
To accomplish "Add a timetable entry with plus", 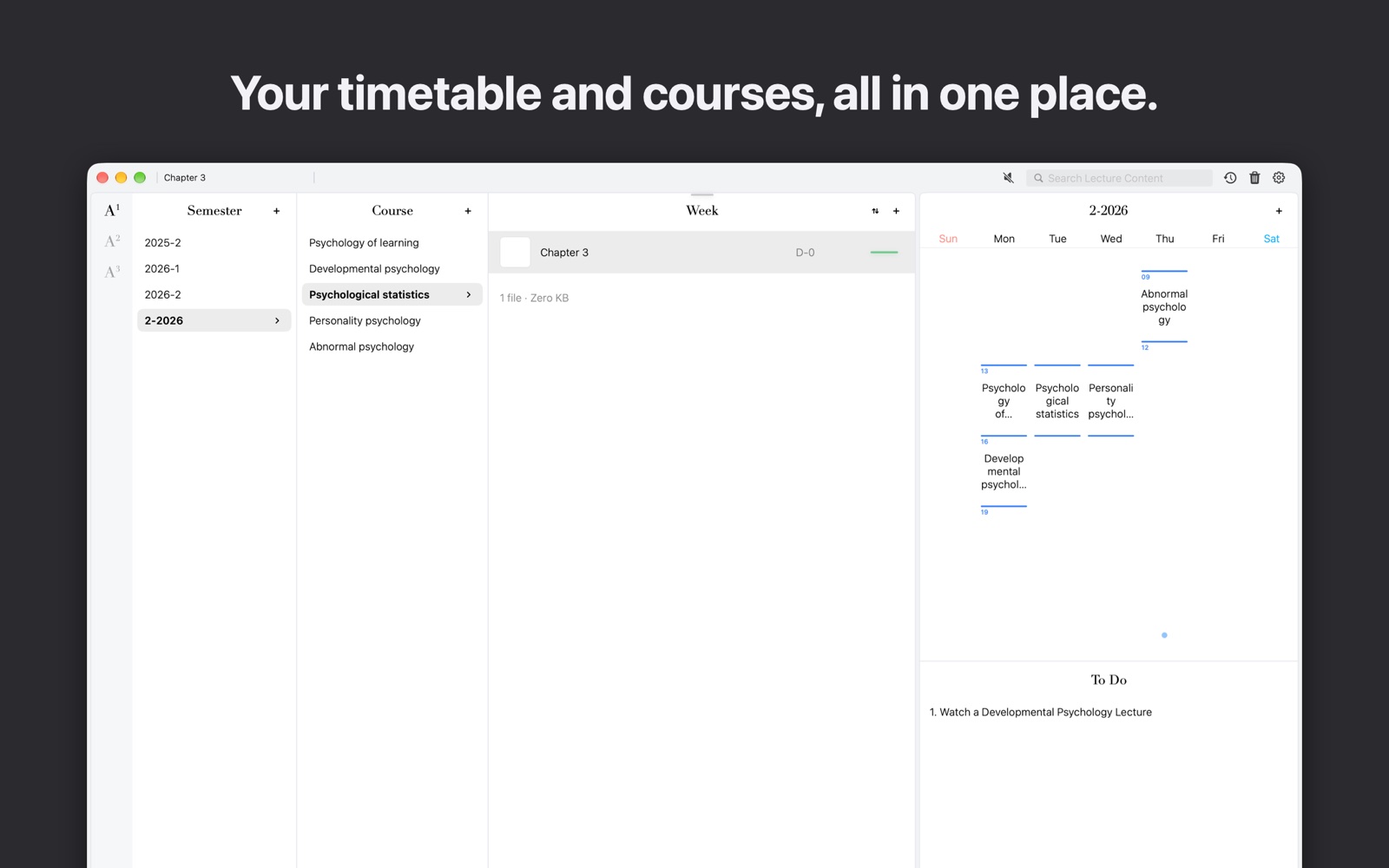I will [x=1279, y=211].
